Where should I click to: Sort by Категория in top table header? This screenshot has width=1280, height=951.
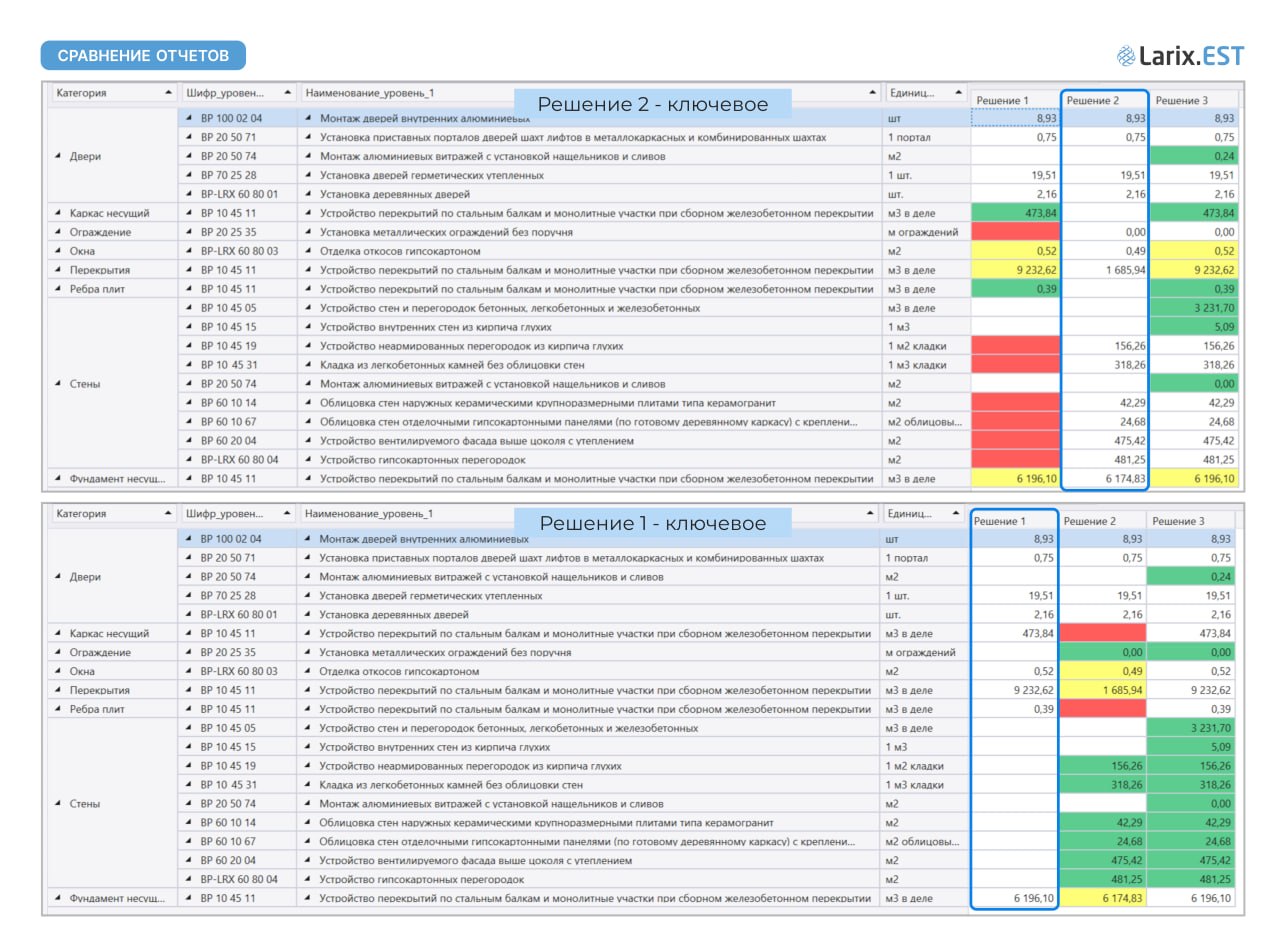click(x=113, y=93)
